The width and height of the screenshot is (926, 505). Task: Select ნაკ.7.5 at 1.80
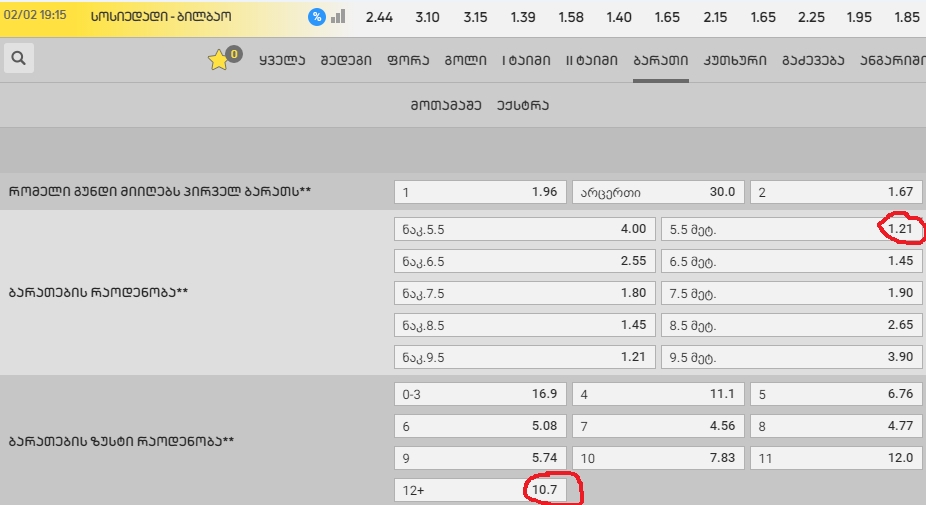[525, 293]
